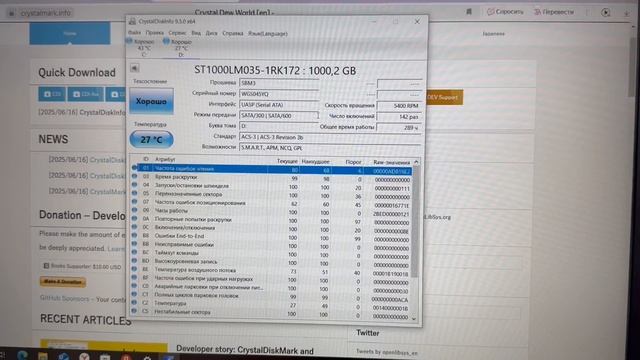
Task: Click the UASP (Serial ATA) interface field
Action: pos(279,105)
